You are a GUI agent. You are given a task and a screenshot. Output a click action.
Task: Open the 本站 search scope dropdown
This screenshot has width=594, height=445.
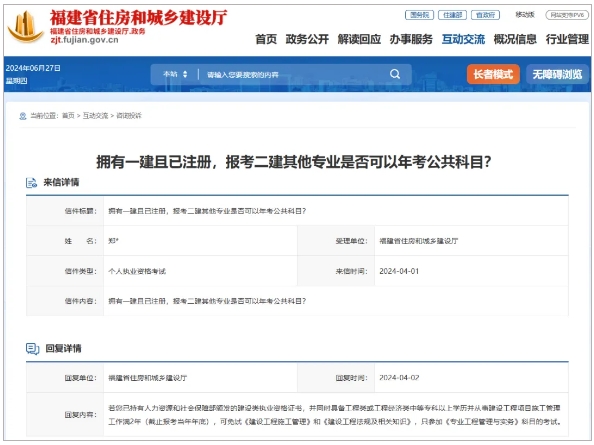[175, 74]
